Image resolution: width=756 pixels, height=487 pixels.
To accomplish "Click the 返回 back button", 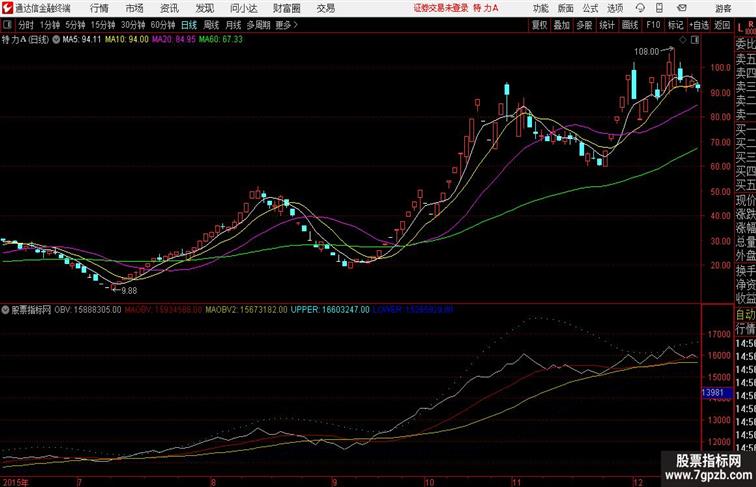I will click(x=722, y=25).
